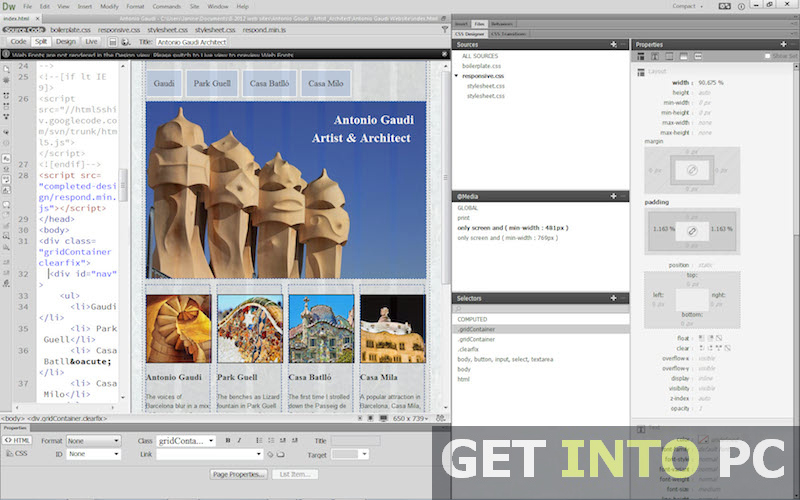Show Border category in CSS Properties

coord(669,56)
